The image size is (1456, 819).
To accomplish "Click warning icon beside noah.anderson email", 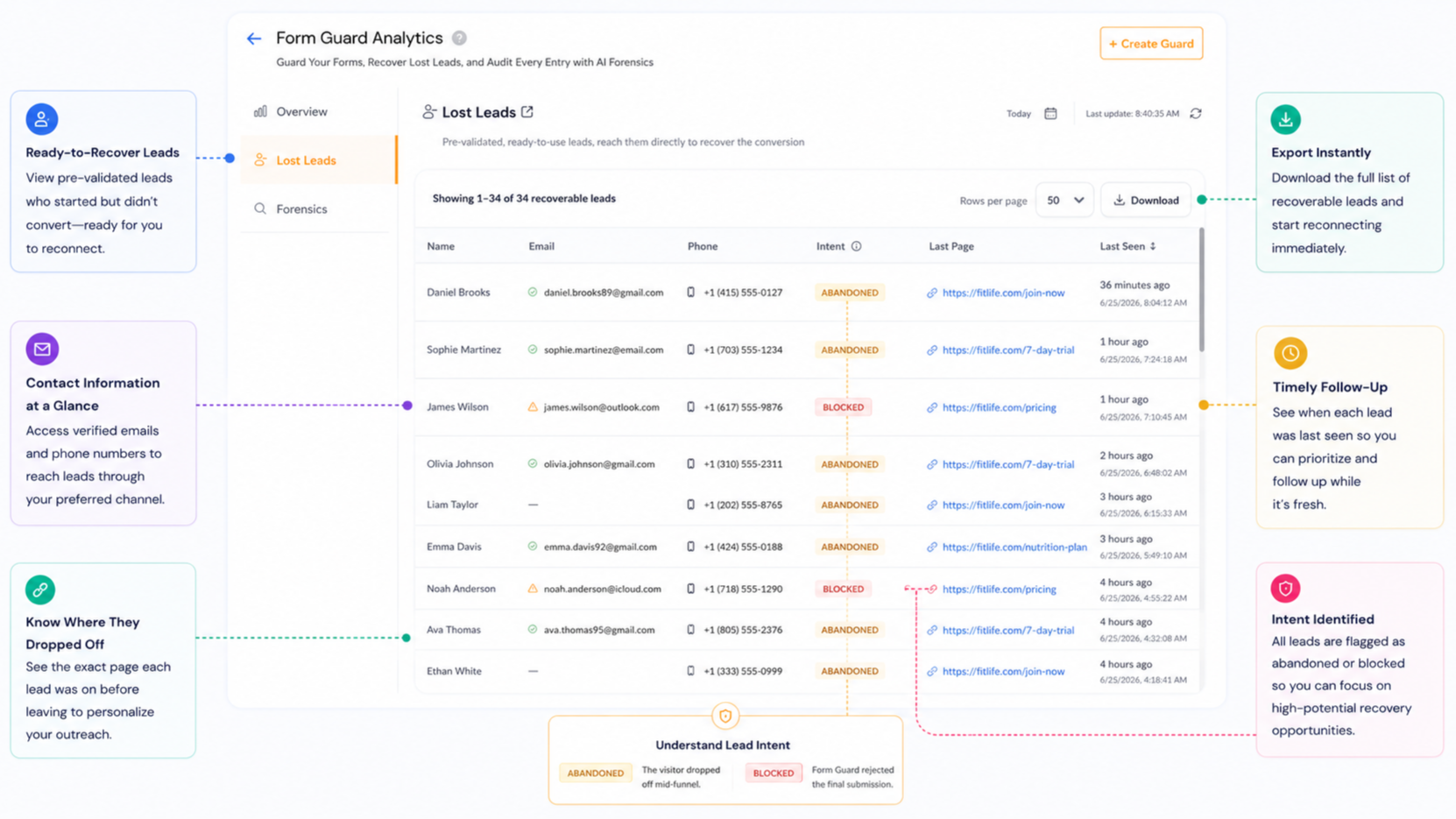I will (x=533, y=589).
